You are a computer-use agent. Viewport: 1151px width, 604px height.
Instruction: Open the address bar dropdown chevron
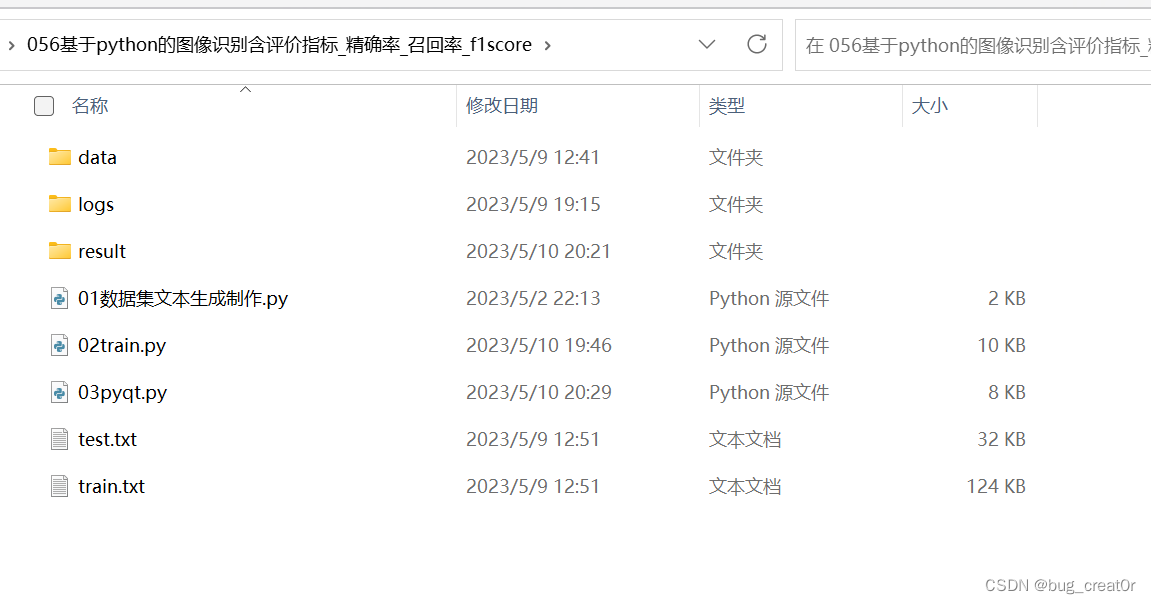tap(707, 45)
